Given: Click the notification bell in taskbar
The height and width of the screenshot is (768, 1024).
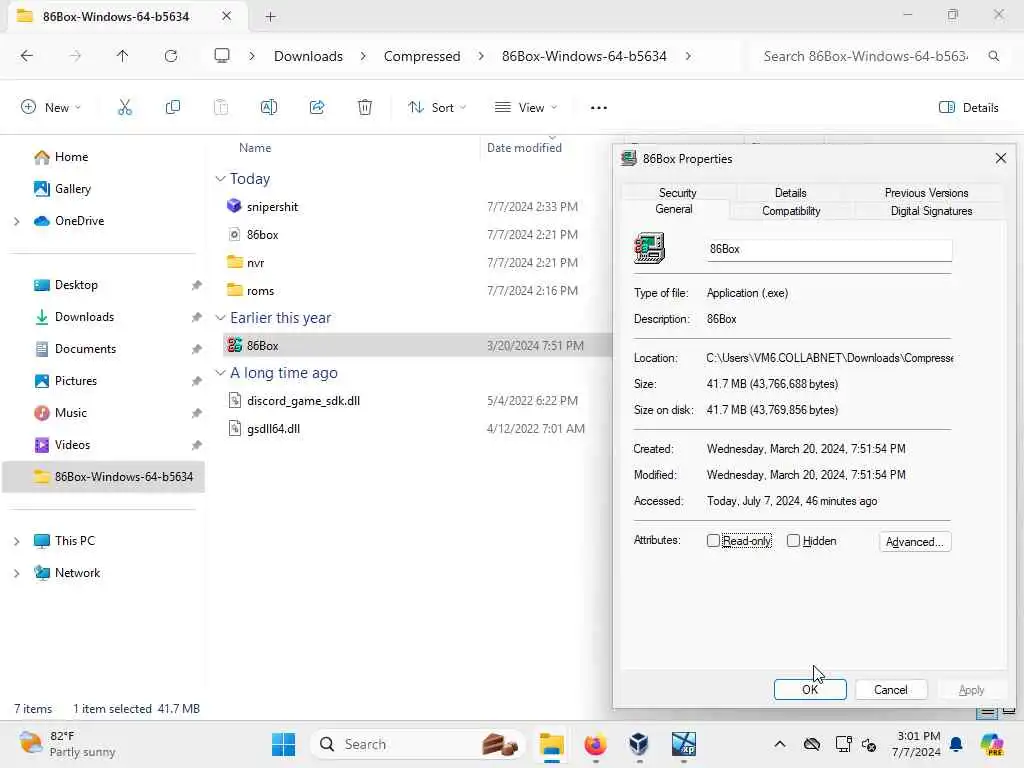Looking at the screenshot, I should 956,744.
